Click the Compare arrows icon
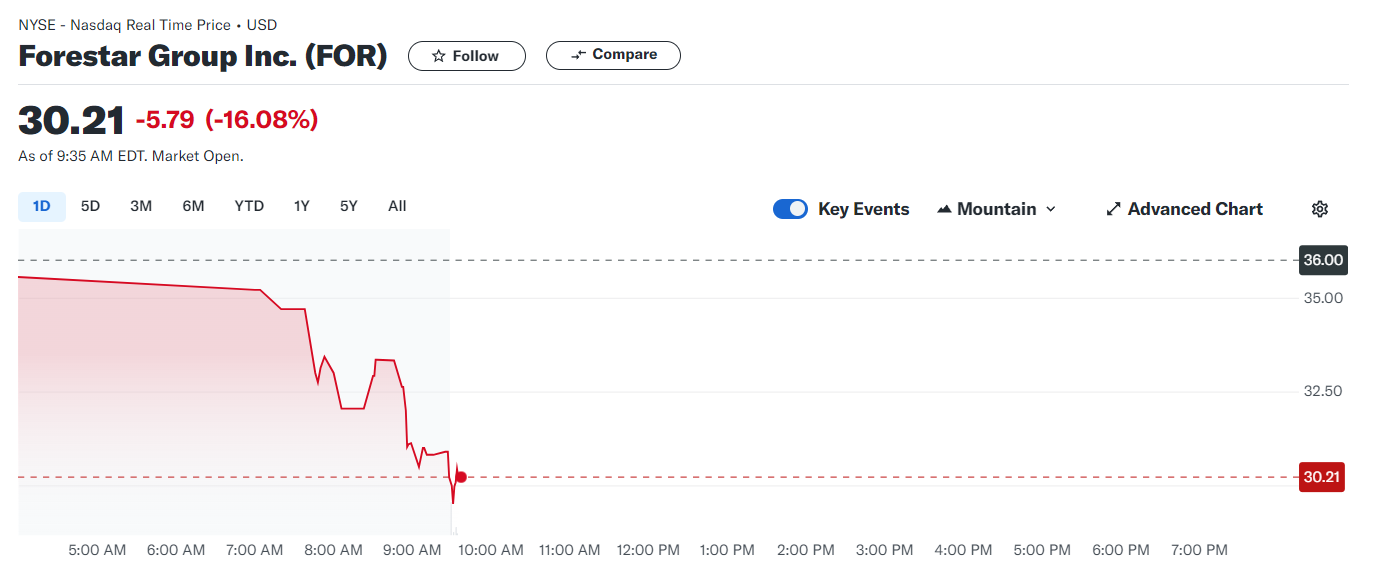This screenshot has width=1374, height=570. pos(578,55)
